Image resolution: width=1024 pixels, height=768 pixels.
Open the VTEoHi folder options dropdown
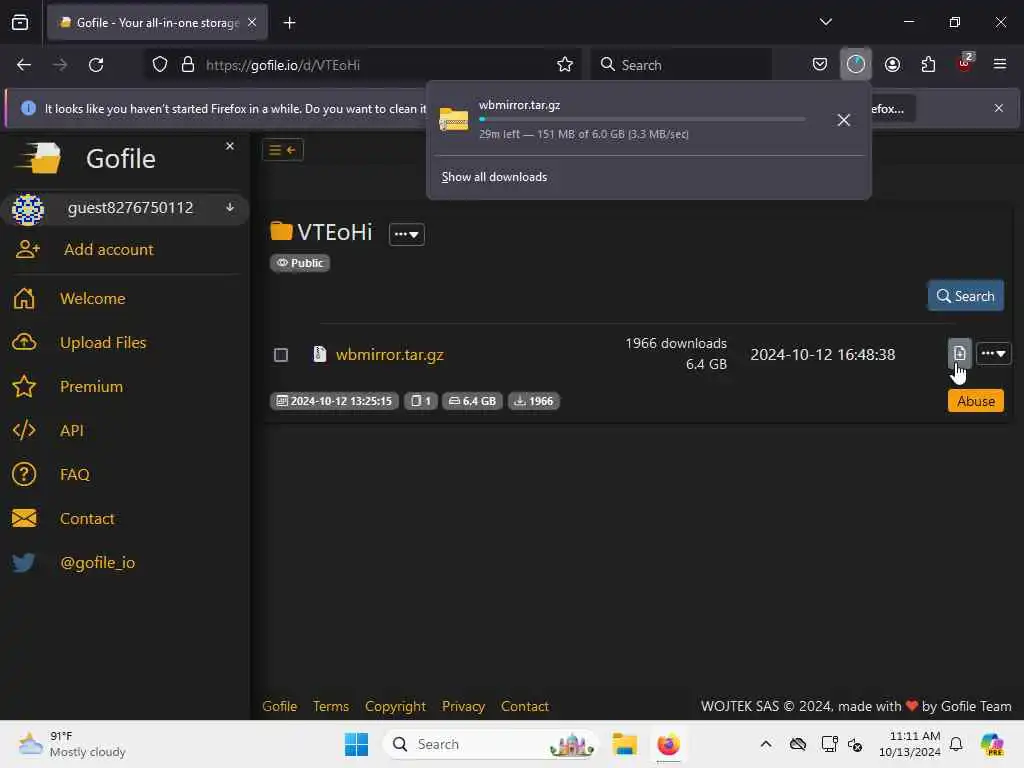pos(406,234)
